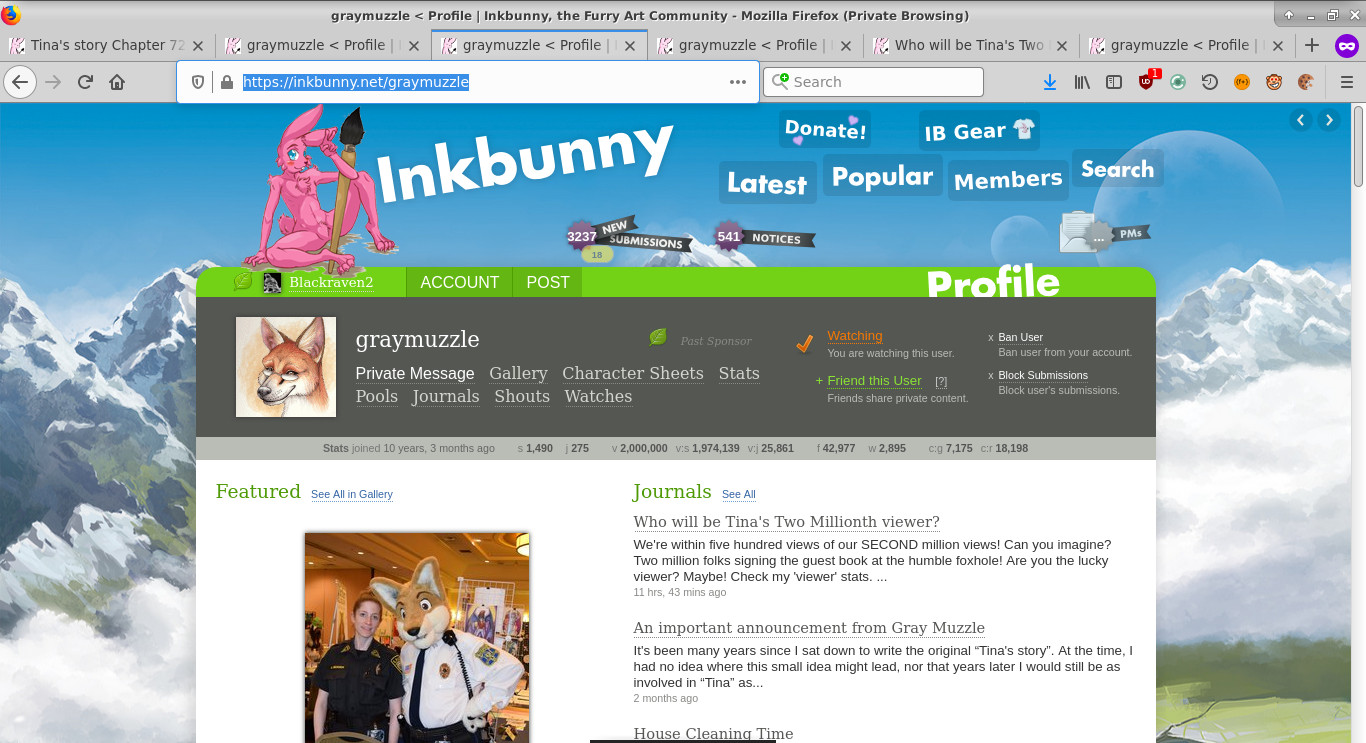Open journal 'Who will be Tina's Two Millionth viewer?'

786,521
